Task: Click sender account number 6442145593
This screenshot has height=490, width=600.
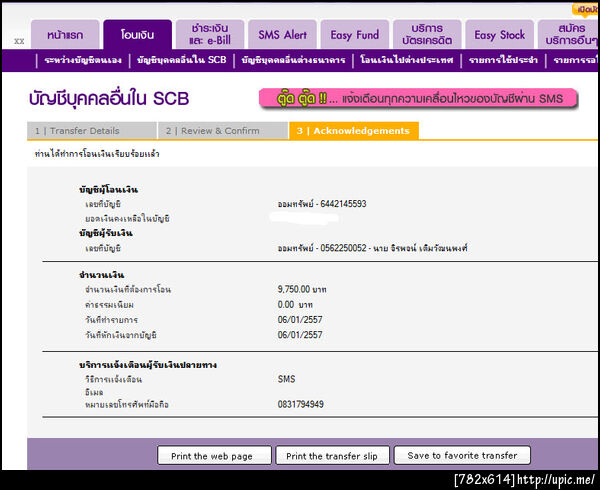Action: click(343, 204)
